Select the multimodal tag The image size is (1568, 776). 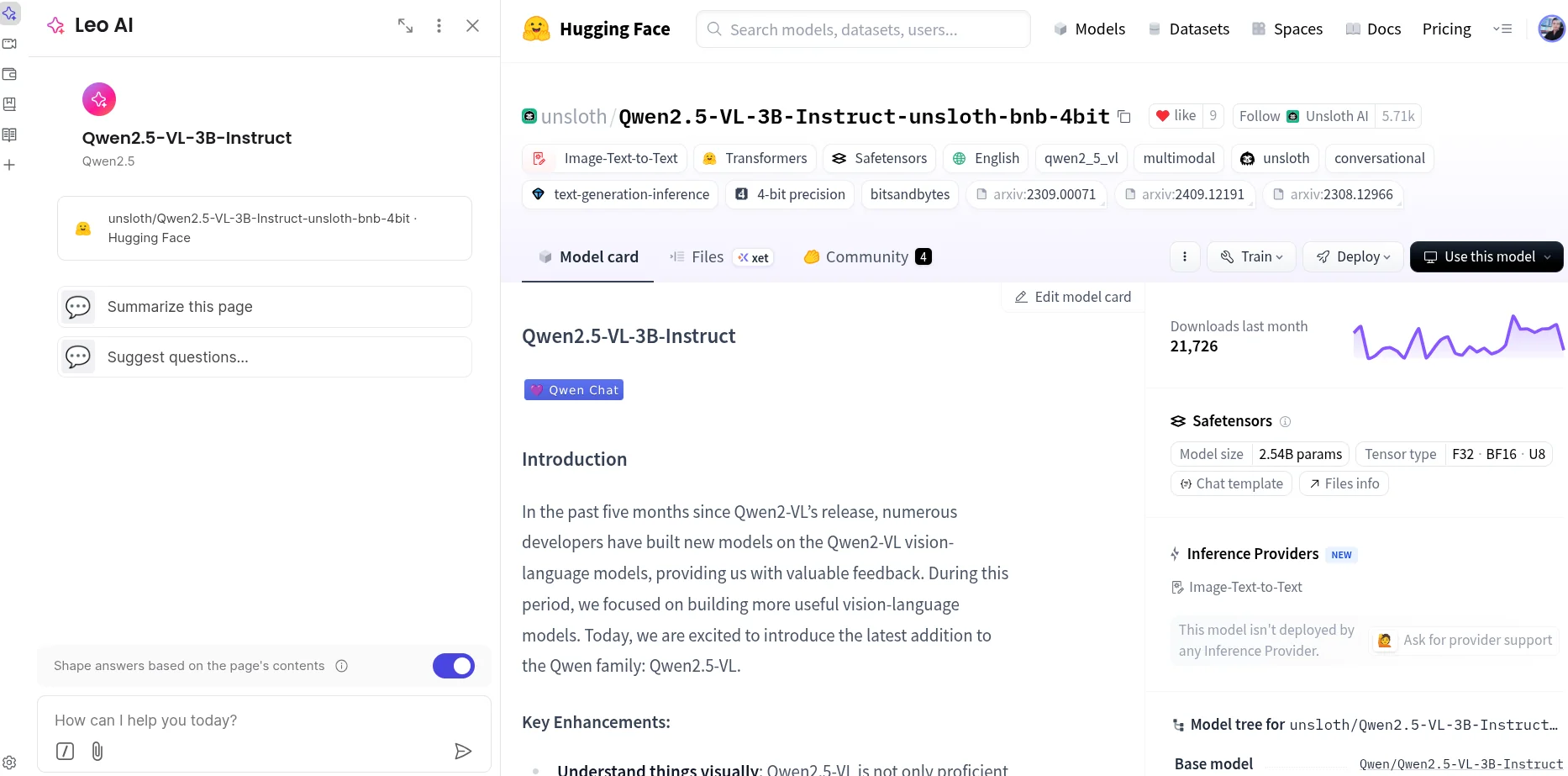[1179, 158]
